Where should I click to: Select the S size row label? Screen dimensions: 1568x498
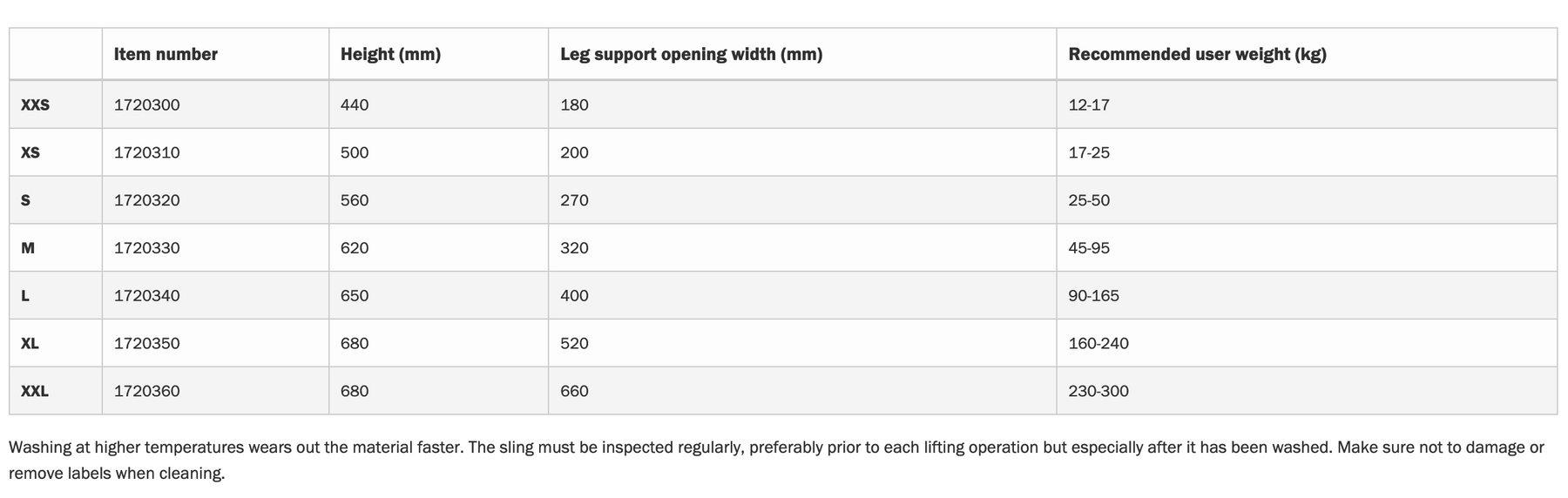pos(25,200)
